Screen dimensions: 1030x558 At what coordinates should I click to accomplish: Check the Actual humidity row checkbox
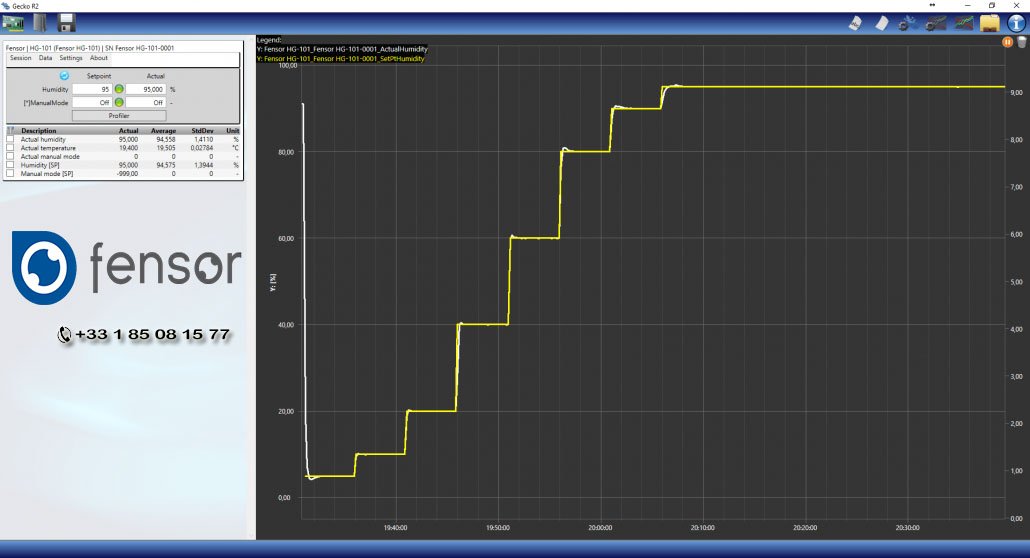pyautogui.click(x=10, y=139)
